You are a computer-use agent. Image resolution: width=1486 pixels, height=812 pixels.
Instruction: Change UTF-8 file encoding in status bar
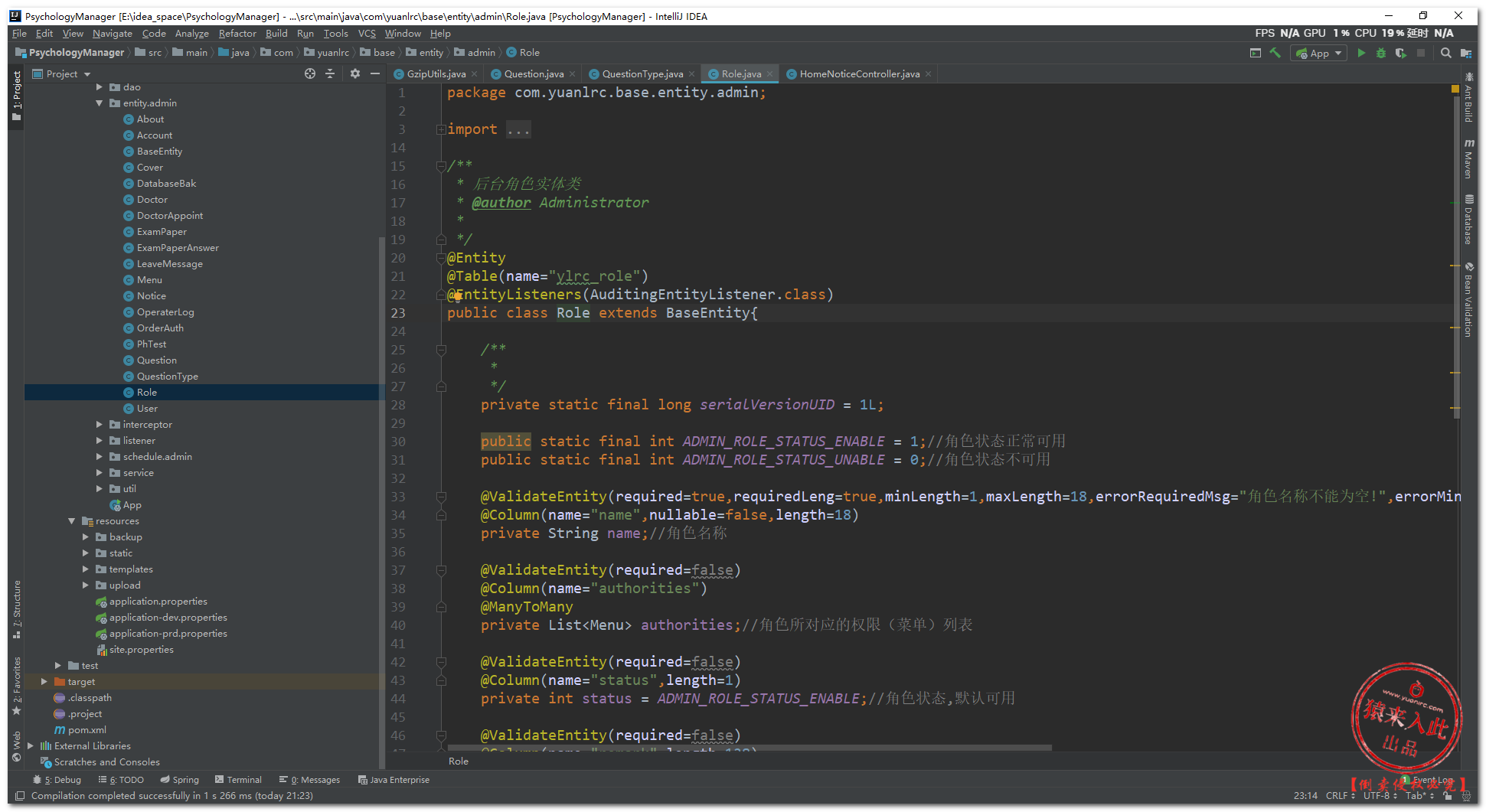point(1380,796)
